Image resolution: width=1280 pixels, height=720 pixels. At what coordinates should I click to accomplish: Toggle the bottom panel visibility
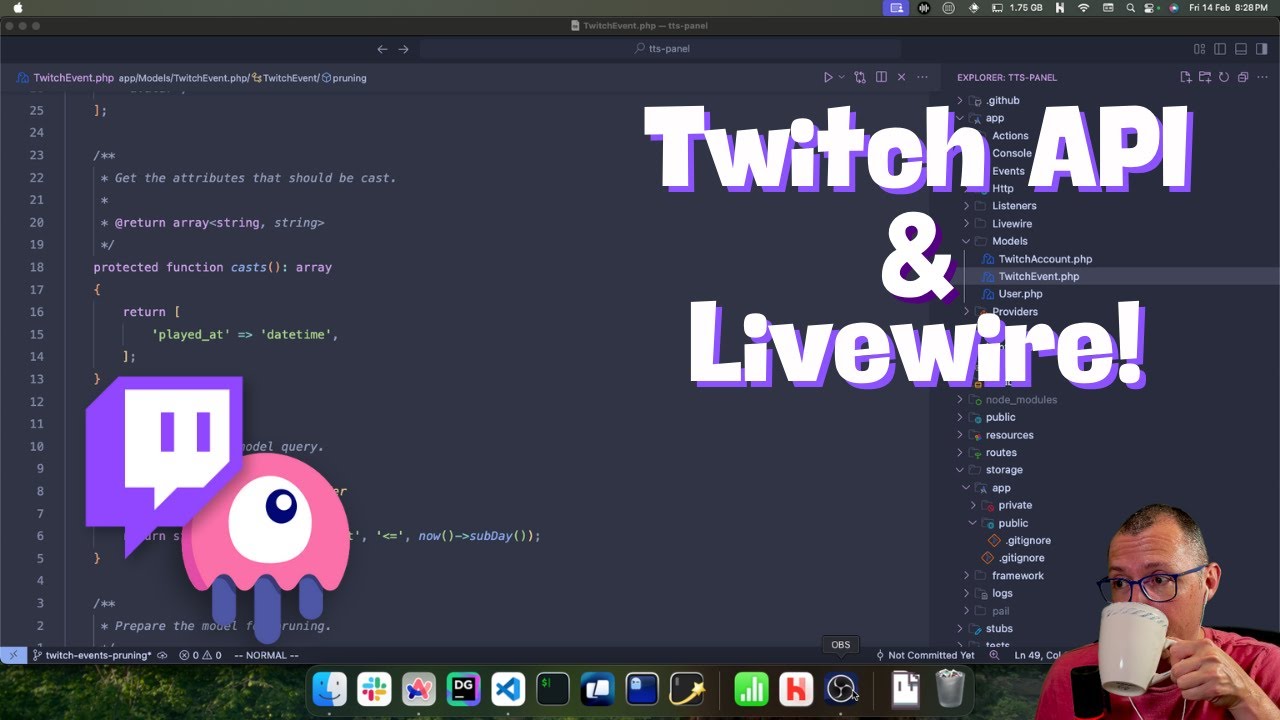[1241, 49]
